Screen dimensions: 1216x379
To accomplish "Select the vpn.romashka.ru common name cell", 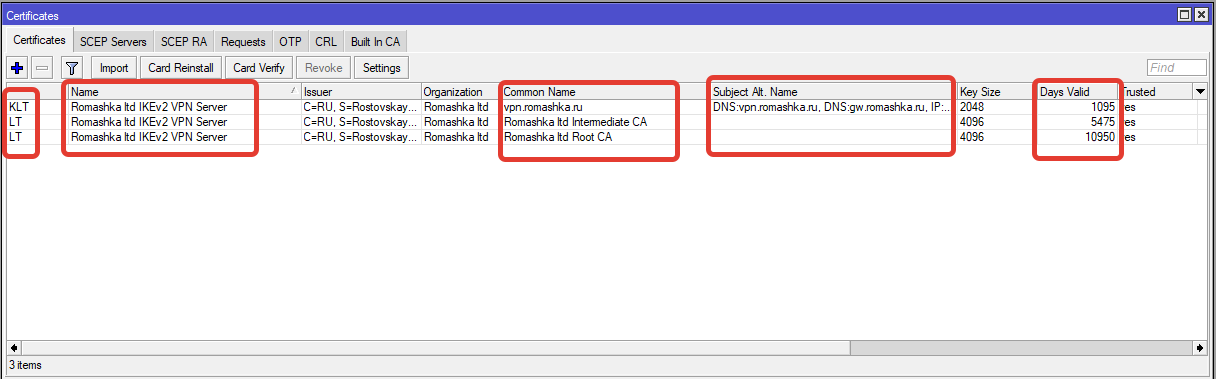I will (x=605, y=107).
